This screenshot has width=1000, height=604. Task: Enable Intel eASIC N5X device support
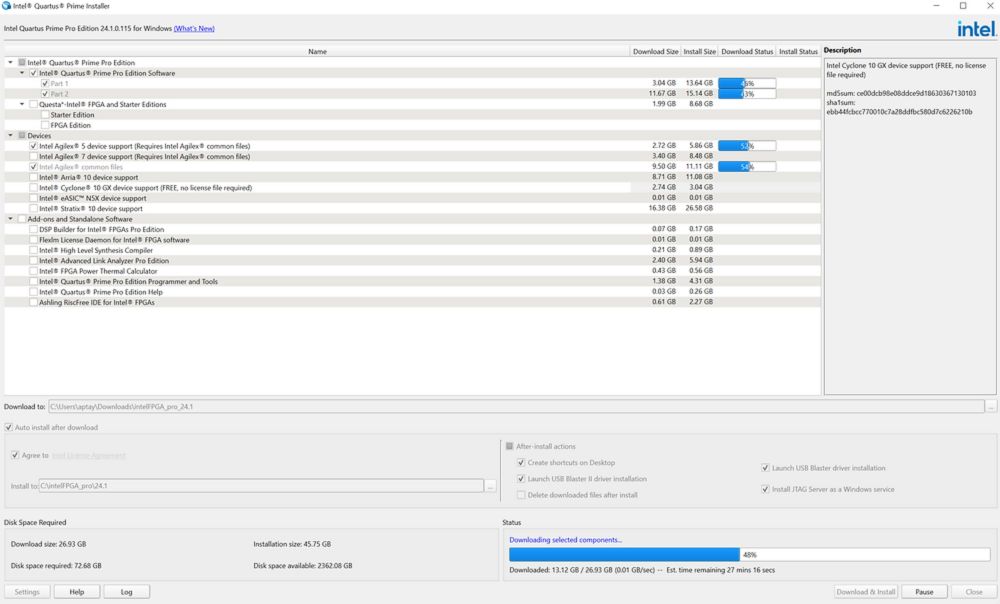33,198
